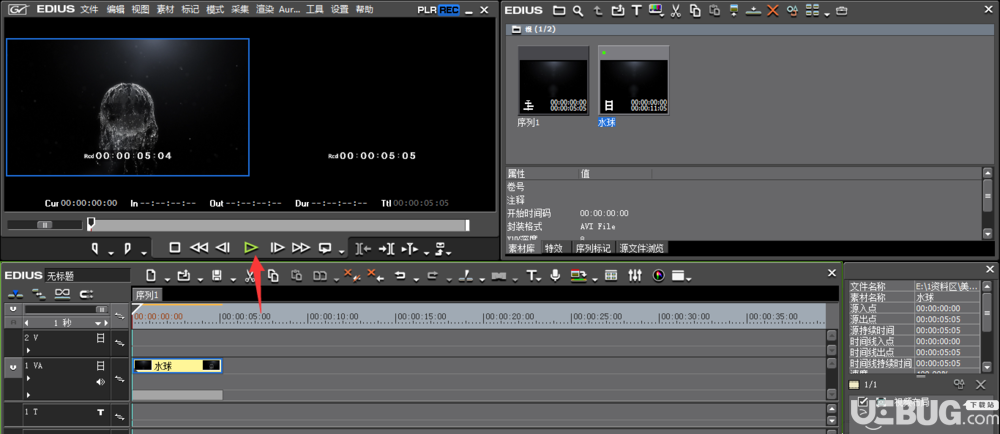Screen dimensions: 1000x434
Task: Mute audio speaker on track 1 VA
Action: pos(100,382)
